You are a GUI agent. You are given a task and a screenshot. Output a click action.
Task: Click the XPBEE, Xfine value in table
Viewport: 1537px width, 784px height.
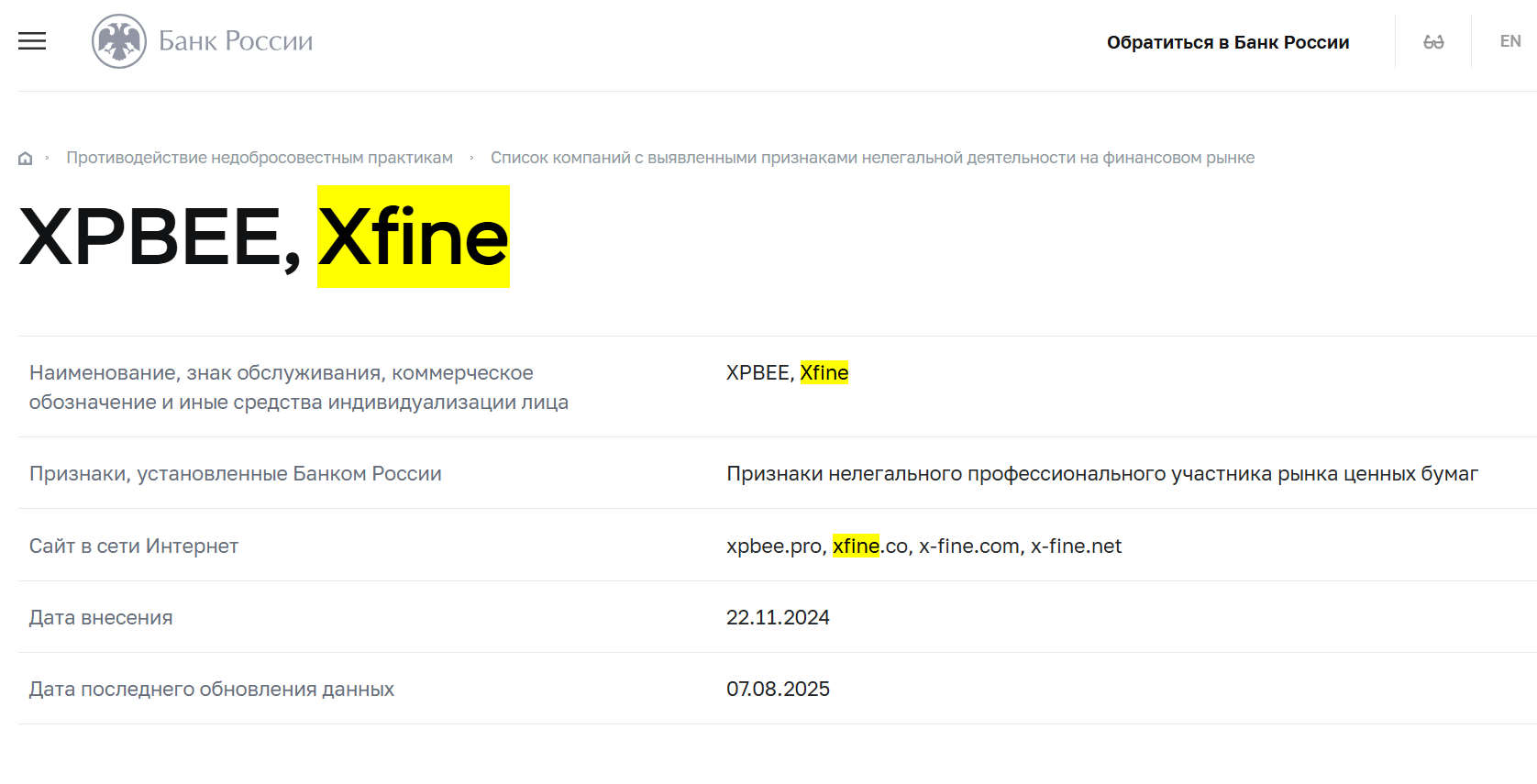point(787,372)
